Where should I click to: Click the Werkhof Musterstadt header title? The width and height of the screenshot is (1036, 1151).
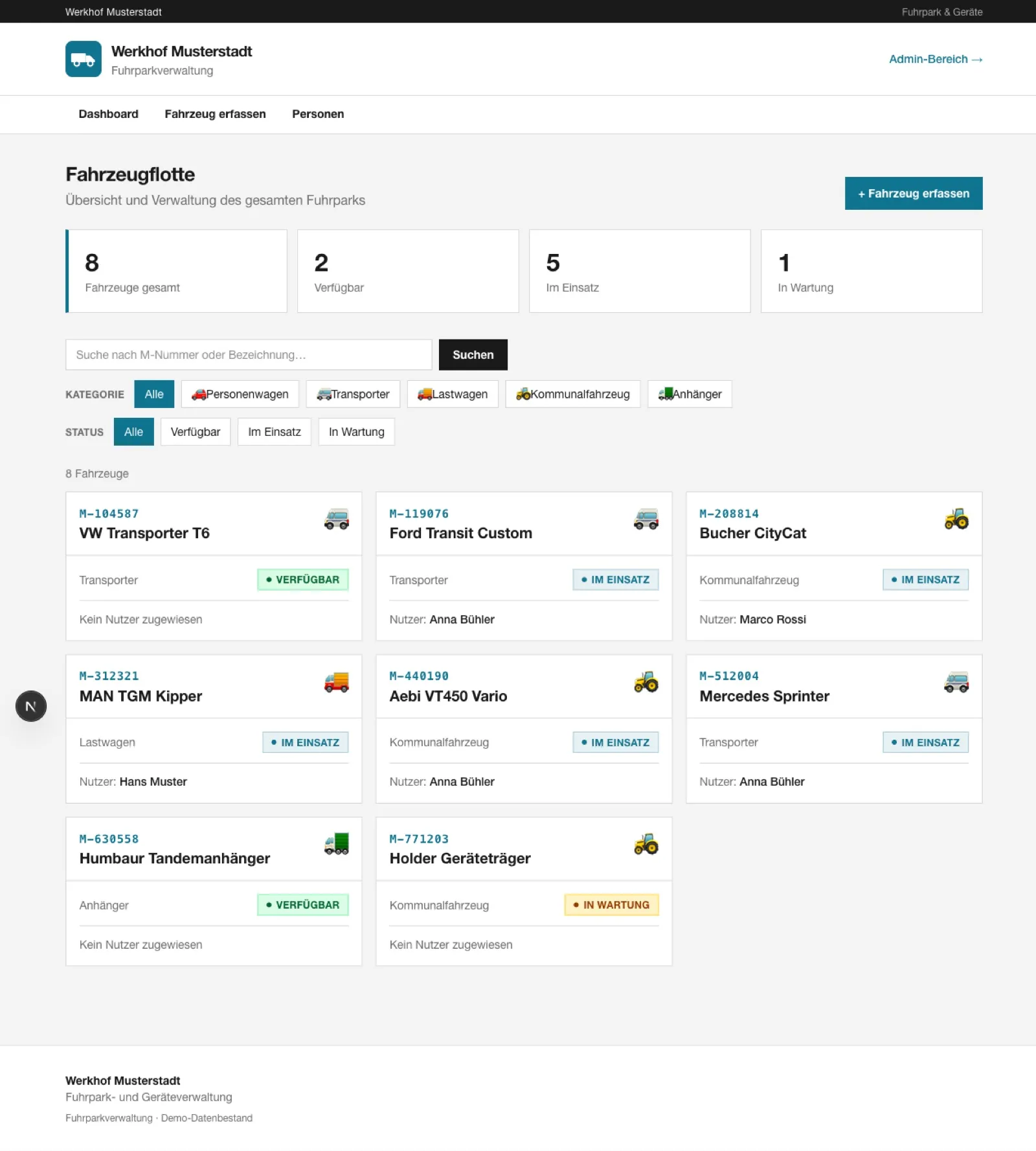click(181, 51)
